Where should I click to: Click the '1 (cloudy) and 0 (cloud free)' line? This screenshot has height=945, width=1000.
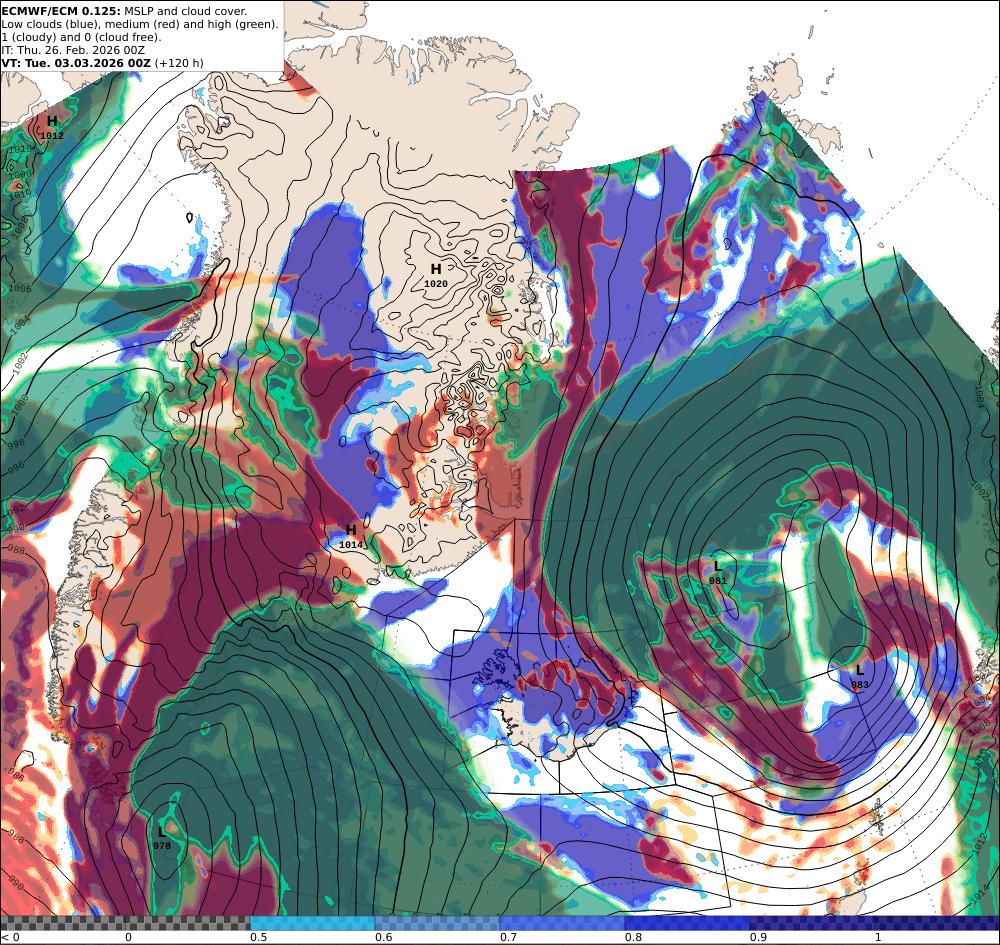coord(82,37)
